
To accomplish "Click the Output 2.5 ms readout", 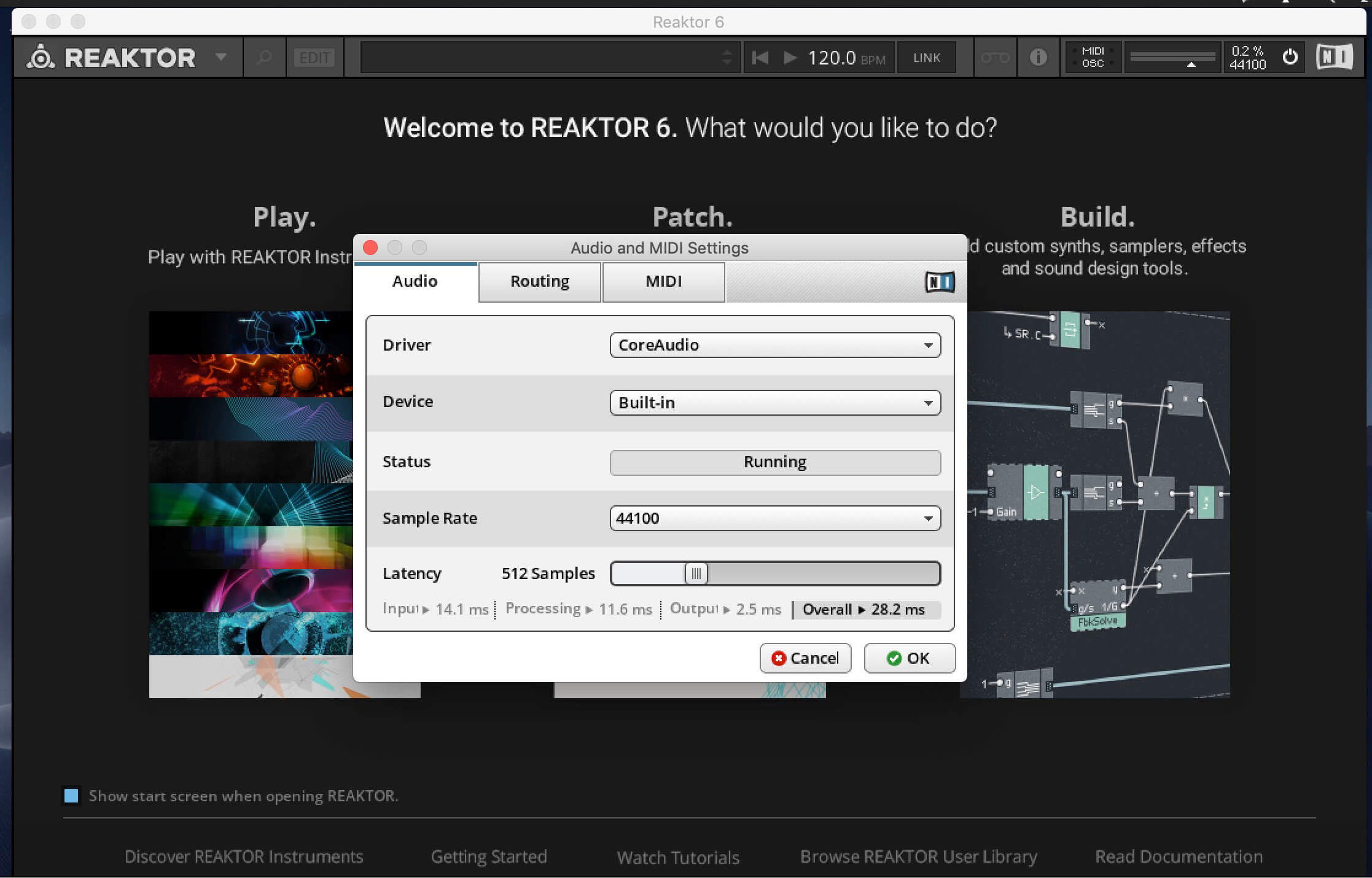I will click(725, 609).
